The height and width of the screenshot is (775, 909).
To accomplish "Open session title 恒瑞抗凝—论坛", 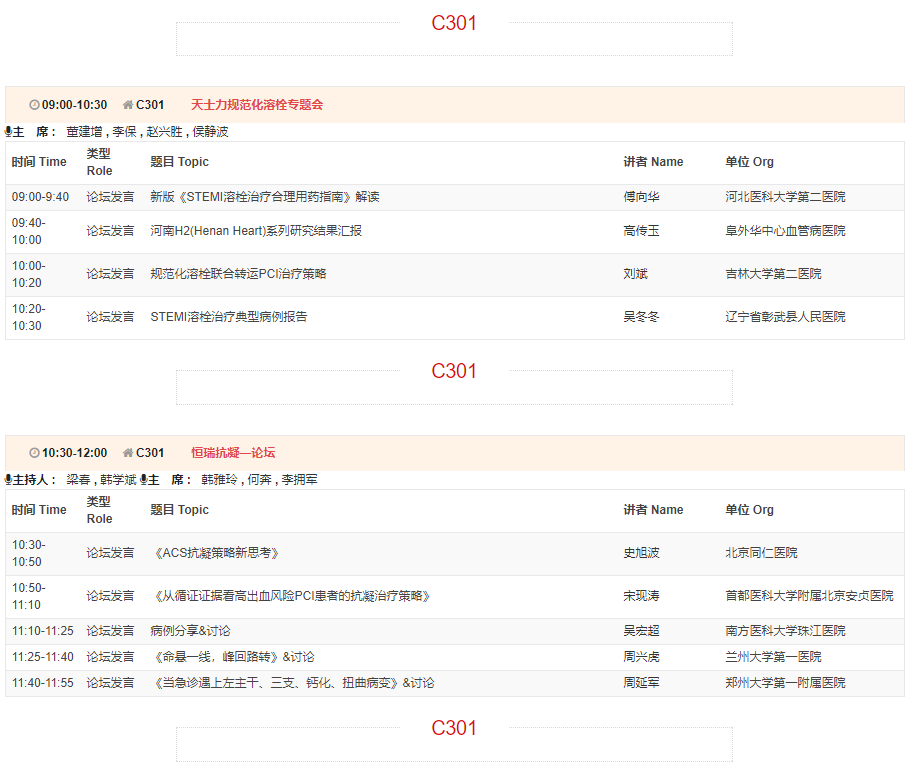I will (x=233, y=453).
